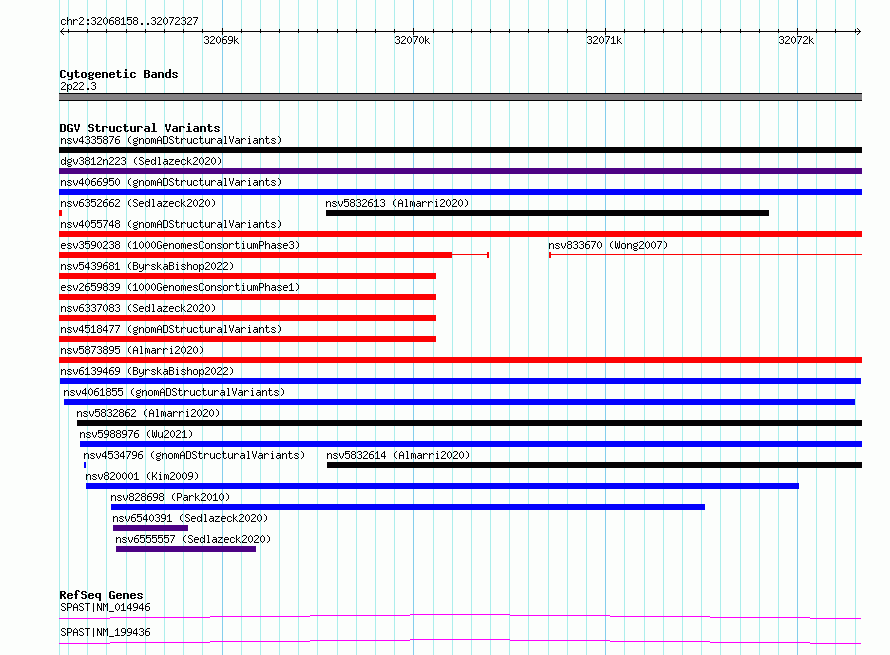Click the grey 2p22.3 band bar

click(460, 97)
